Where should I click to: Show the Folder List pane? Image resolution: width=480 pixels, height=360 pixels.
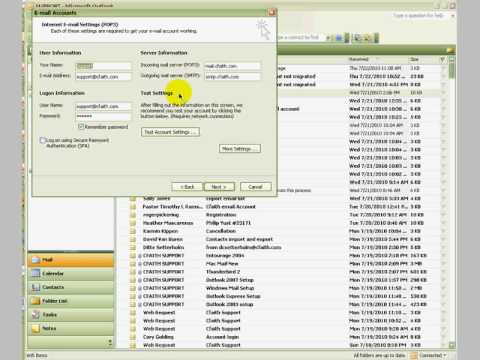tap(71, 301)
